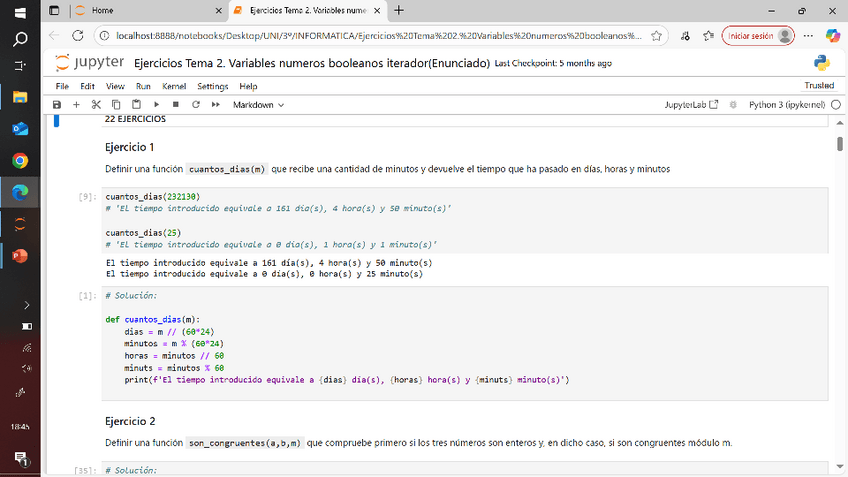Screen dimensions: 848x477
Task: Interrupt the kernel with the stop icon
Action: pos(176,104)
